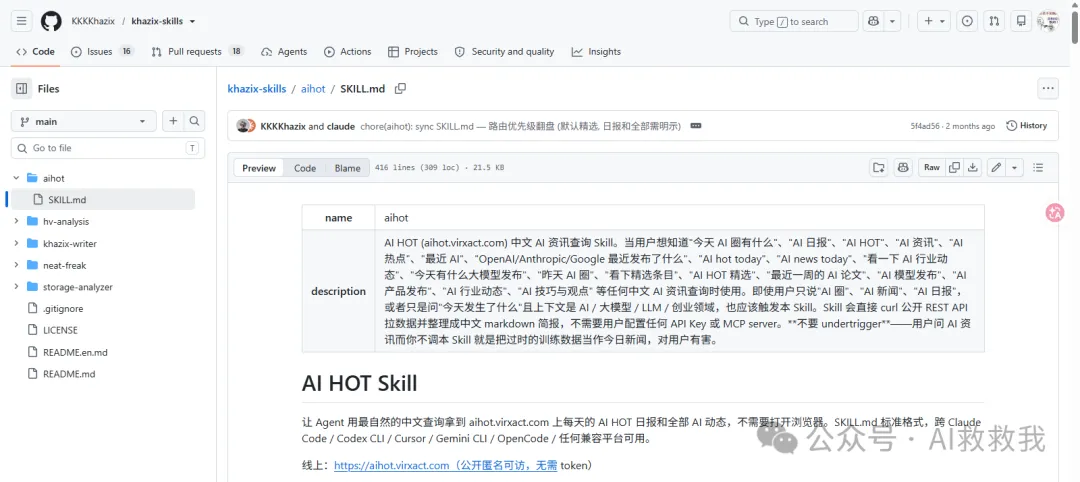Search files with magnifier icon
The height and width of the screenshot is (482, 1080).
(x=195, y=121)
